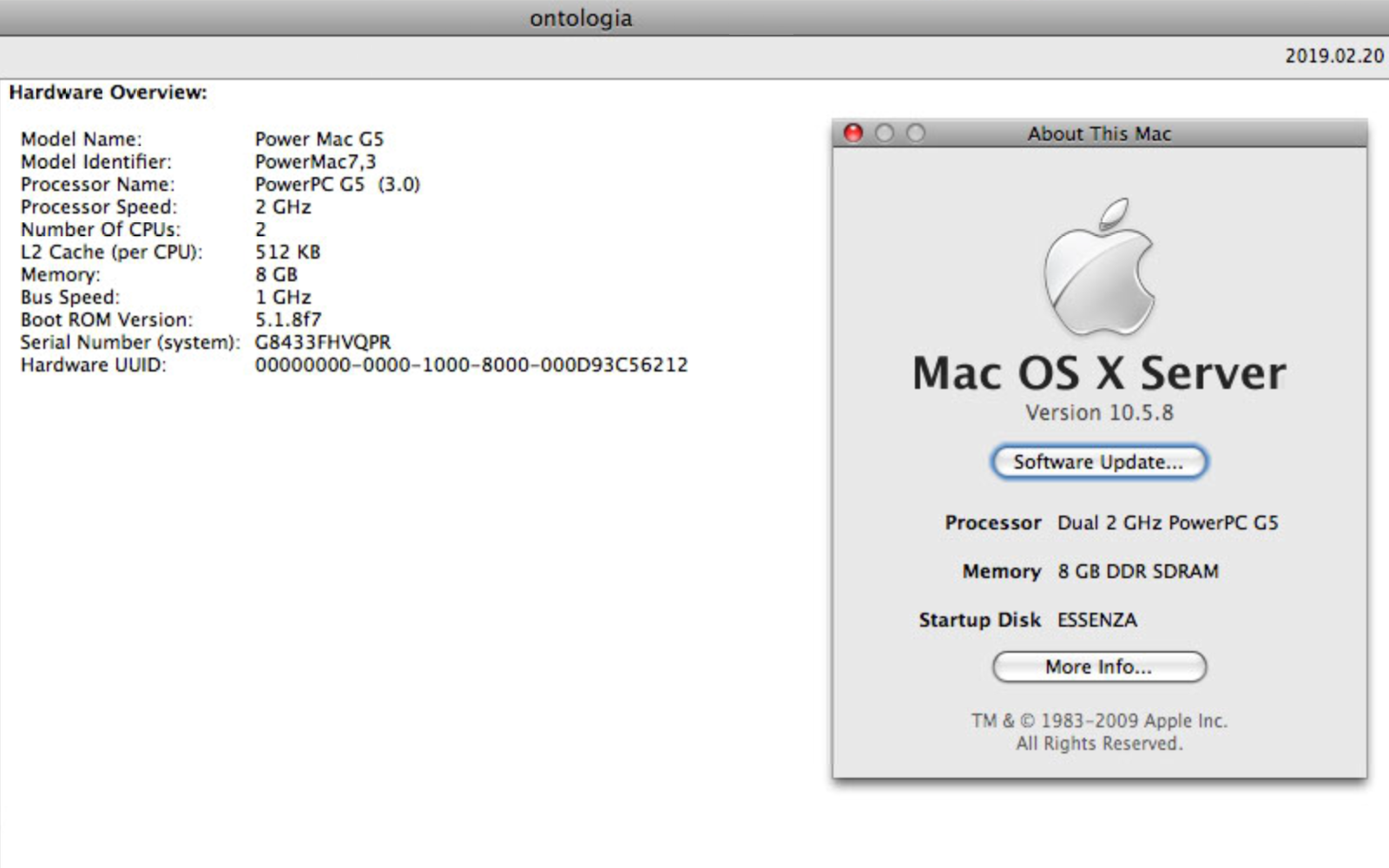Click the Software Update button

[x=1099, y=462]
